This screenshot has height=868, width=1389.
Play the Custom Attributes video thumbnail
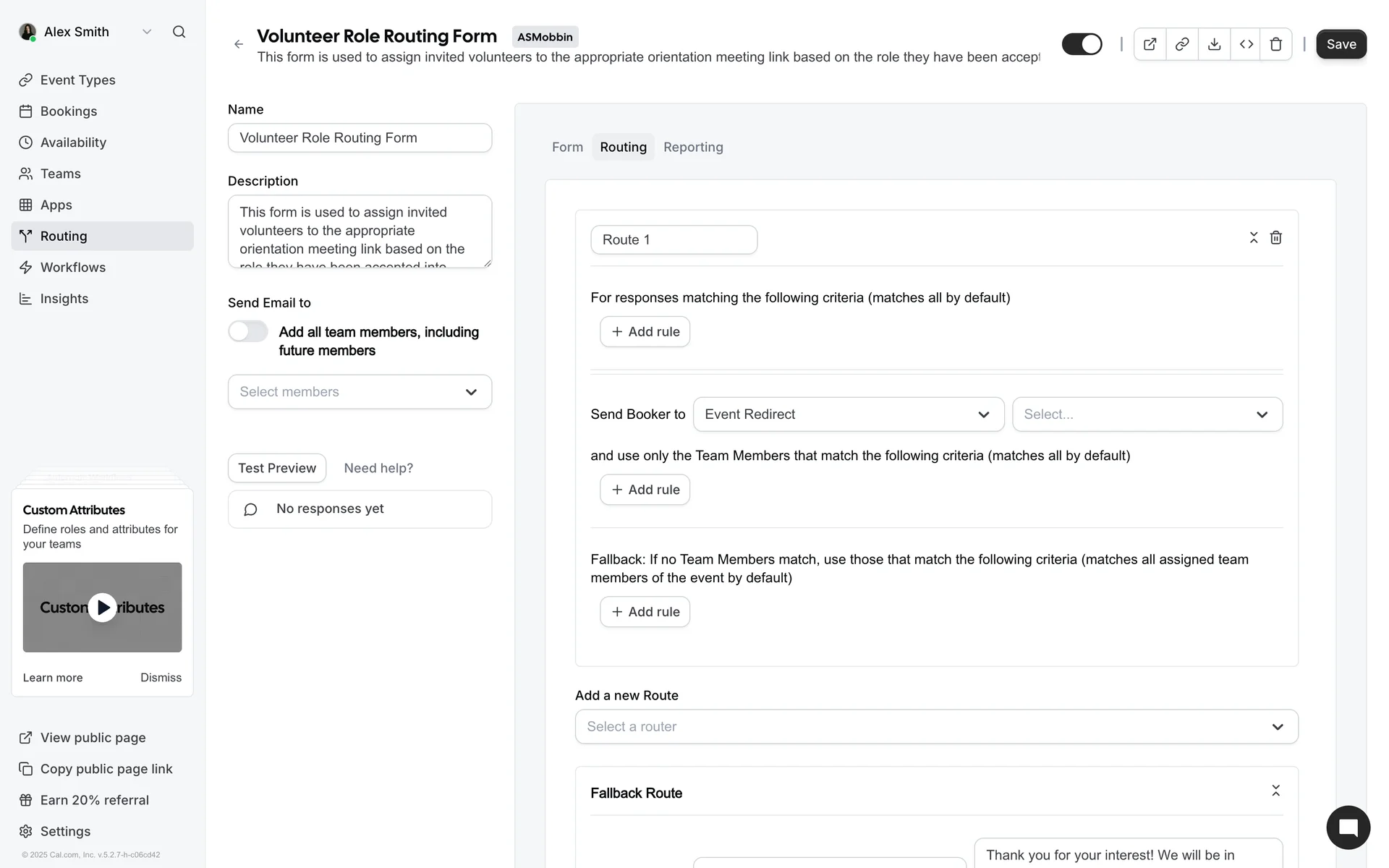(x=102, y=608)
